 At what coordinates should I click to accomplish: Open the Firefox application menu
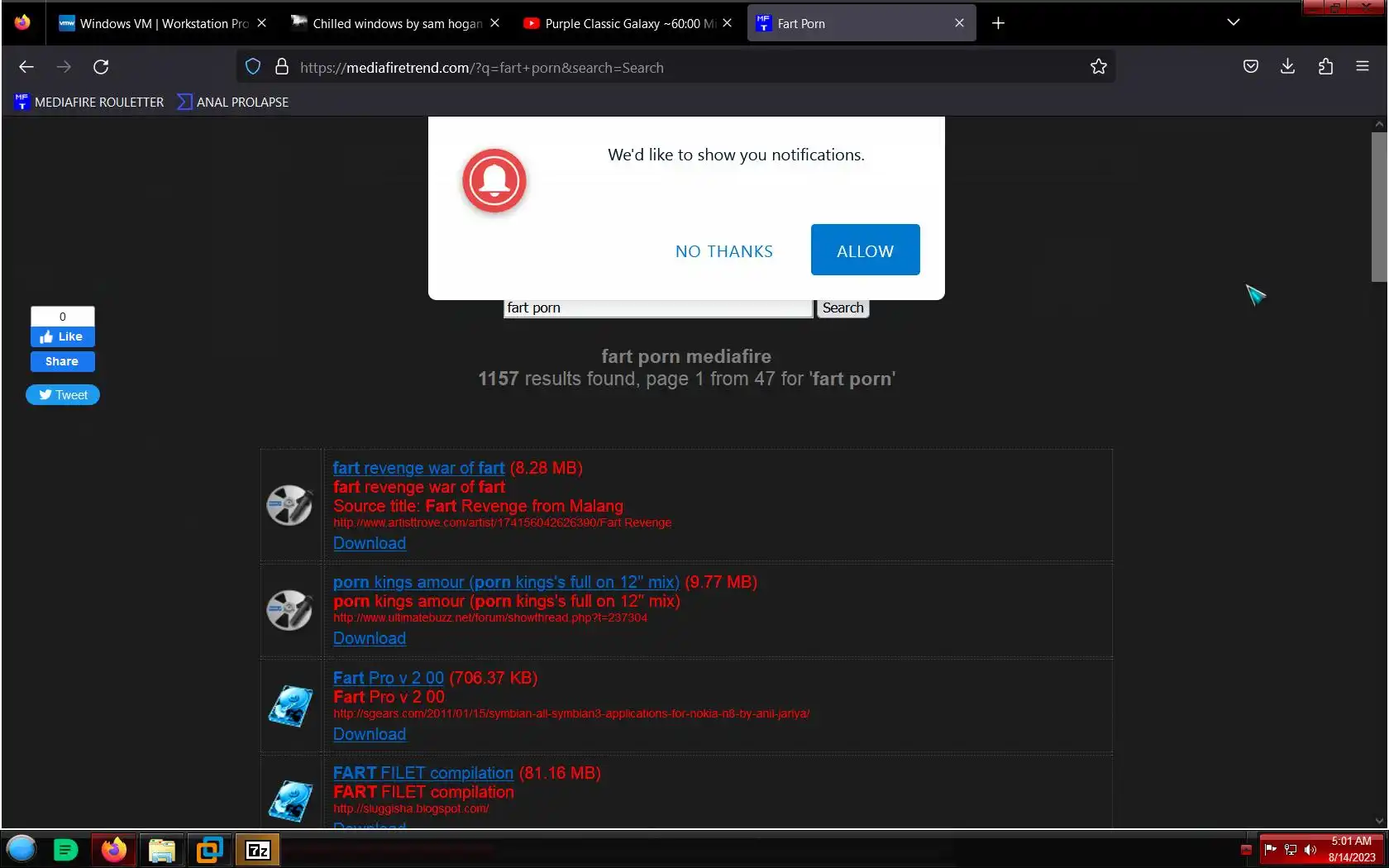pyautogui.click(x=1363, y=67)
